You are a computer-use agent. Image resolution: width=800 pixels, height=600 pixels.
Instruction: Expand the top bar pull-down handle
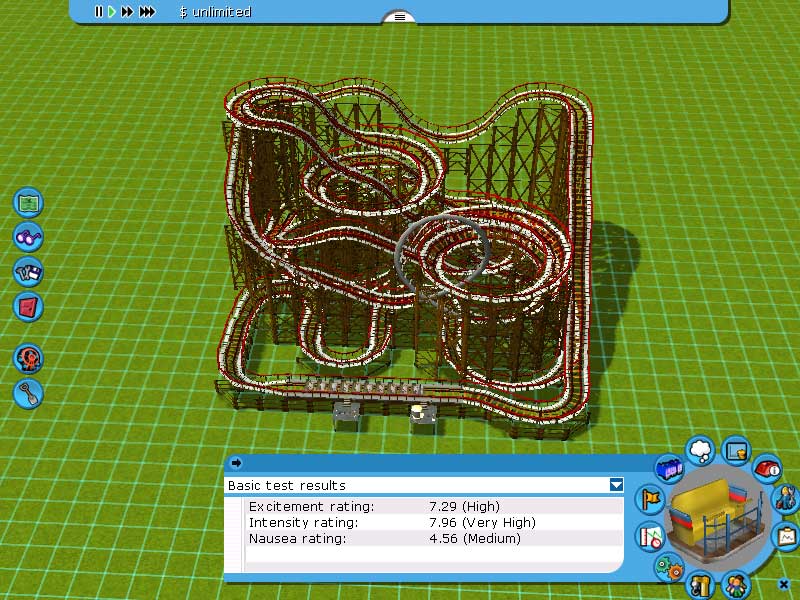click(399, 17)
